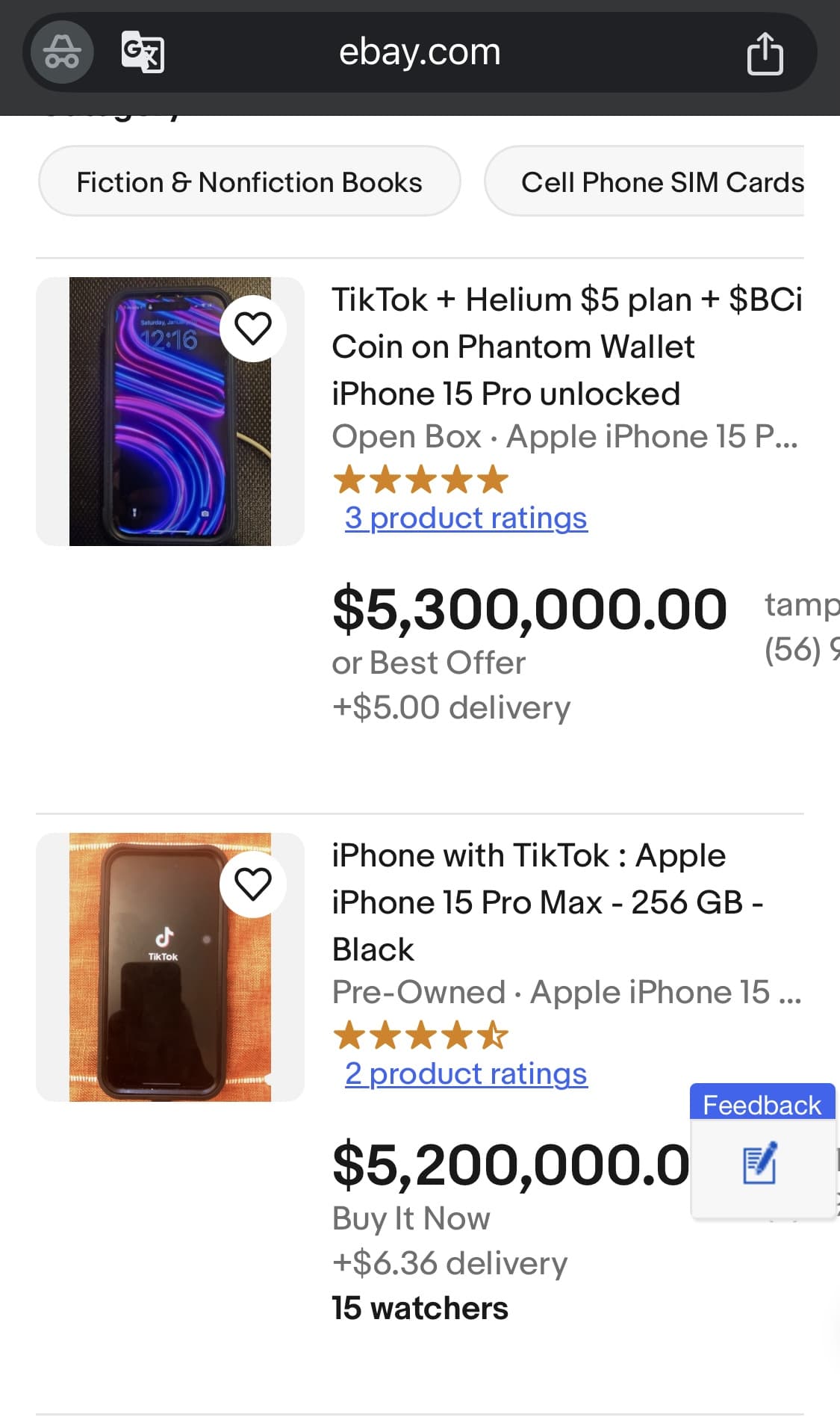Open the Feedback notepad icon
840x1417 pixels.
point(760,1165)
